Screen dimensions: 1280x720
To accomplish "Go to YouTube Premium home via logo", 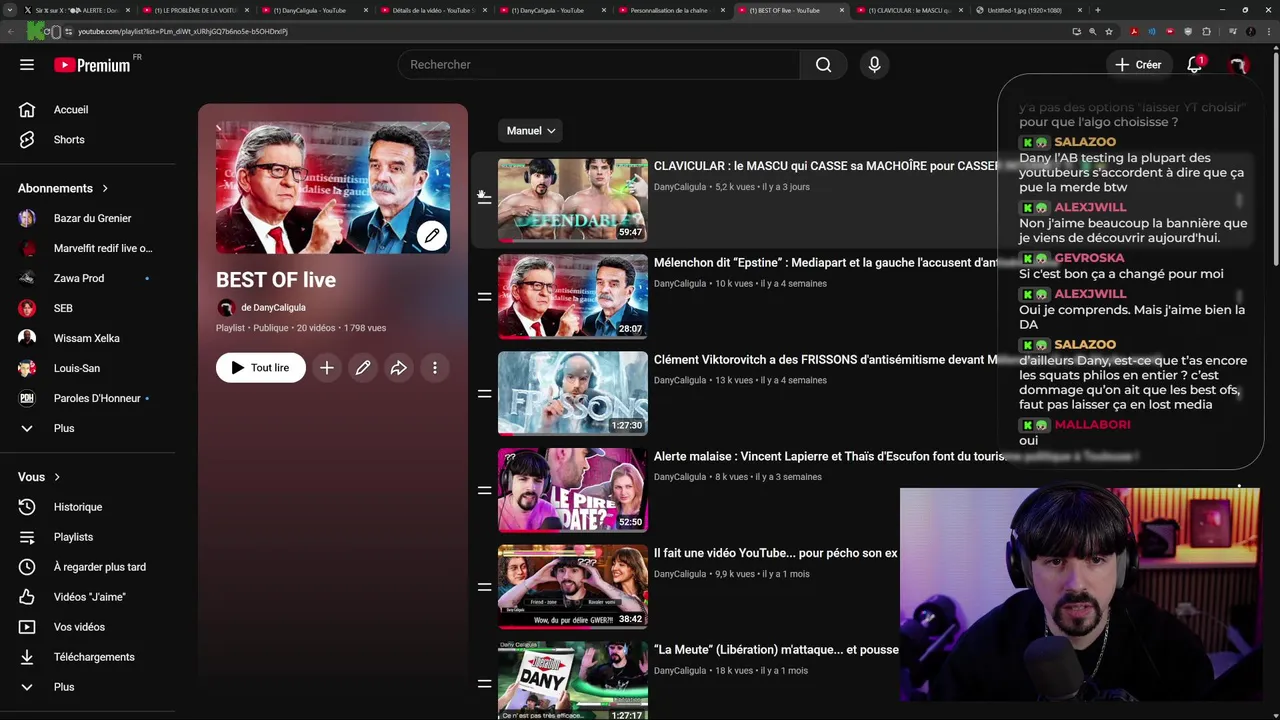I will point(92,65).
